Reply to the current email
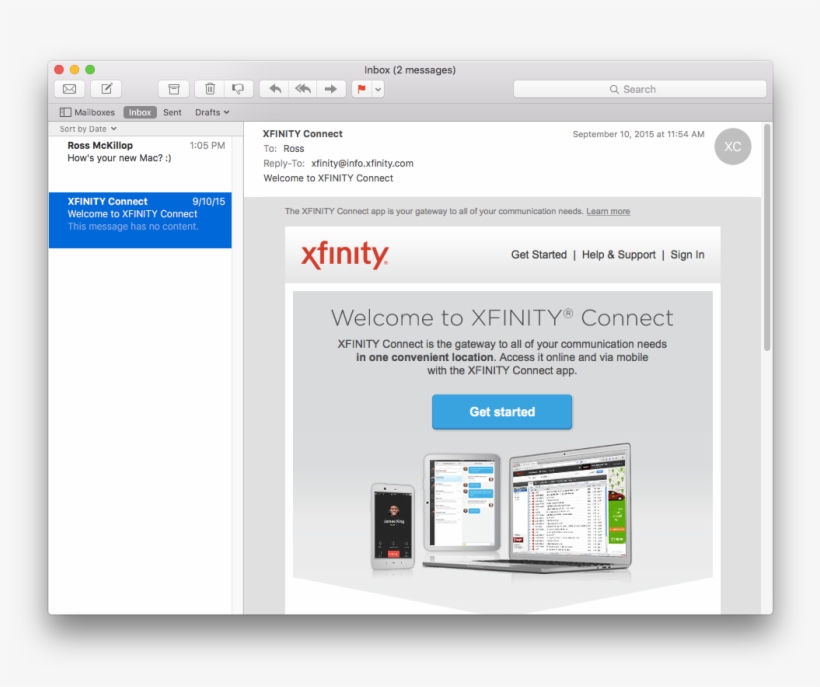Screen dimensions: 820x687 [x=275, y=89]
